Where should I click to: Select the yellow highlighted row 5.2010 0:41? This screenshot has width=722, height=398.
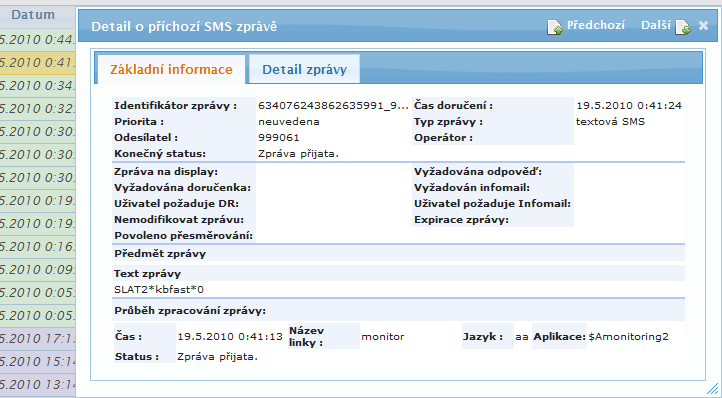coord(37,63)
